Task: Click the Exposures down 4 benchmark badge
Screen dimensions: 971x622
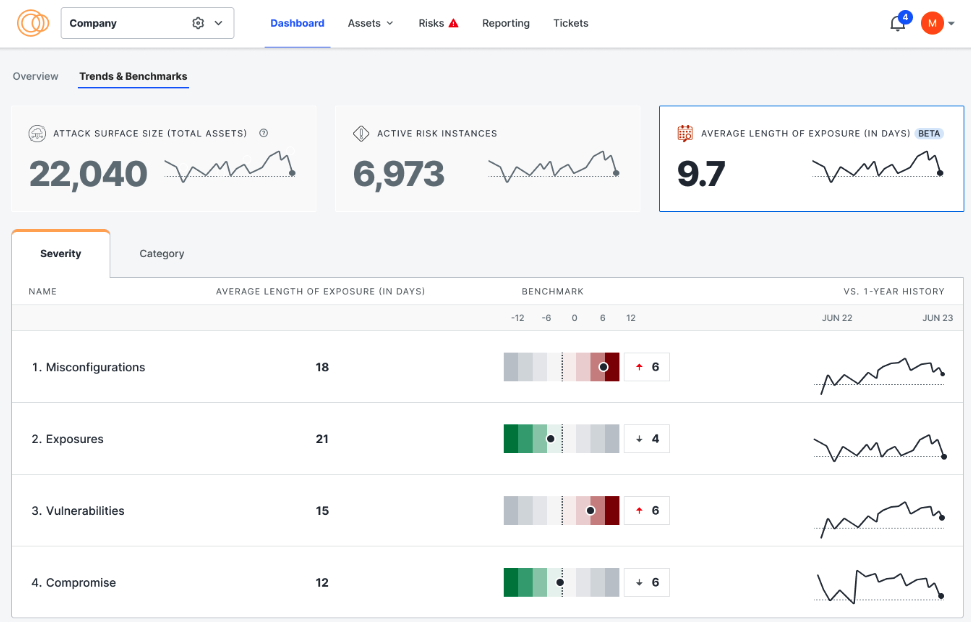Action: tap(647, 439)
